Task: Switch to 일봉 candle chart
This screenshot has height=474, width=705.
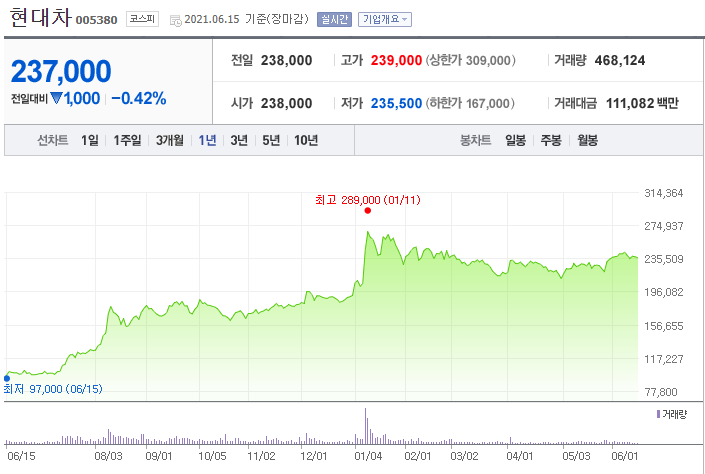Action: coord(515,140)
